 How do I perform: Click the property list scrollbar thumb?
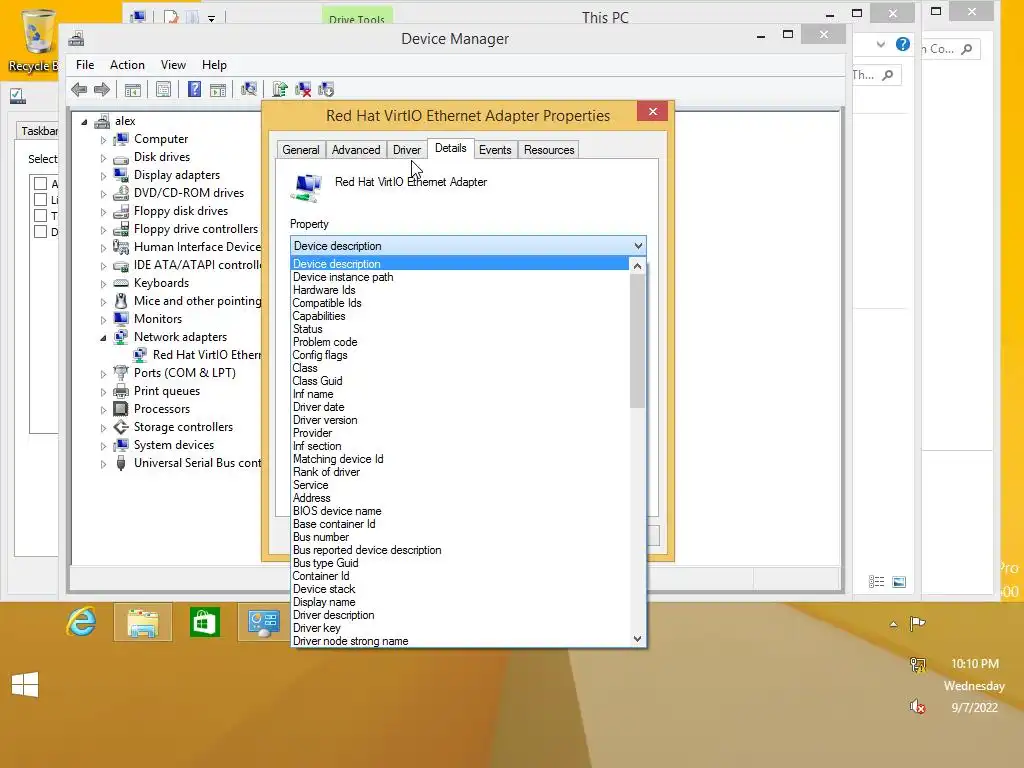click(637, 340)
